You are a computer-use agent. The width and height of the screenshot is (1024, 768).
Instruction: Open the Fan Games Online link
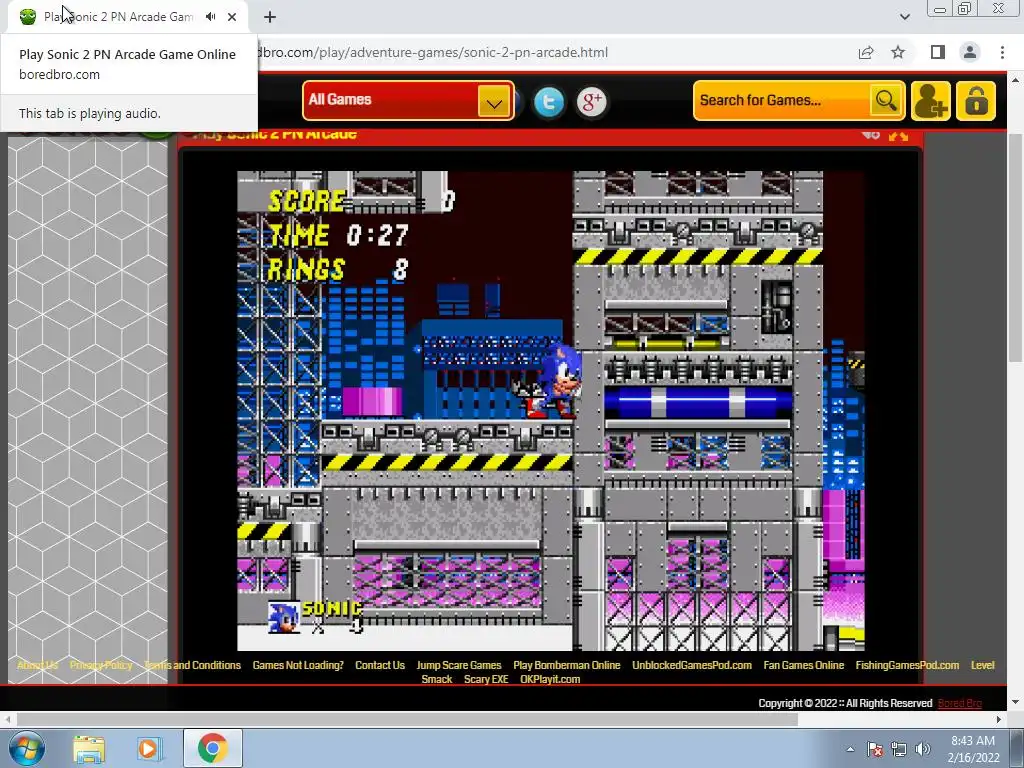tap(804, 665)
